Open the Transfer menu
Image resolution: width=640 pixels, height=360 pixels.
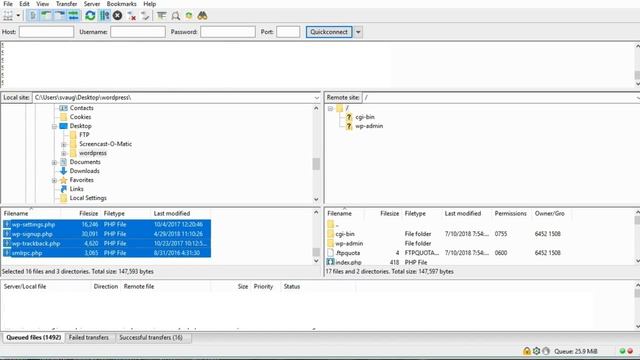66,4
